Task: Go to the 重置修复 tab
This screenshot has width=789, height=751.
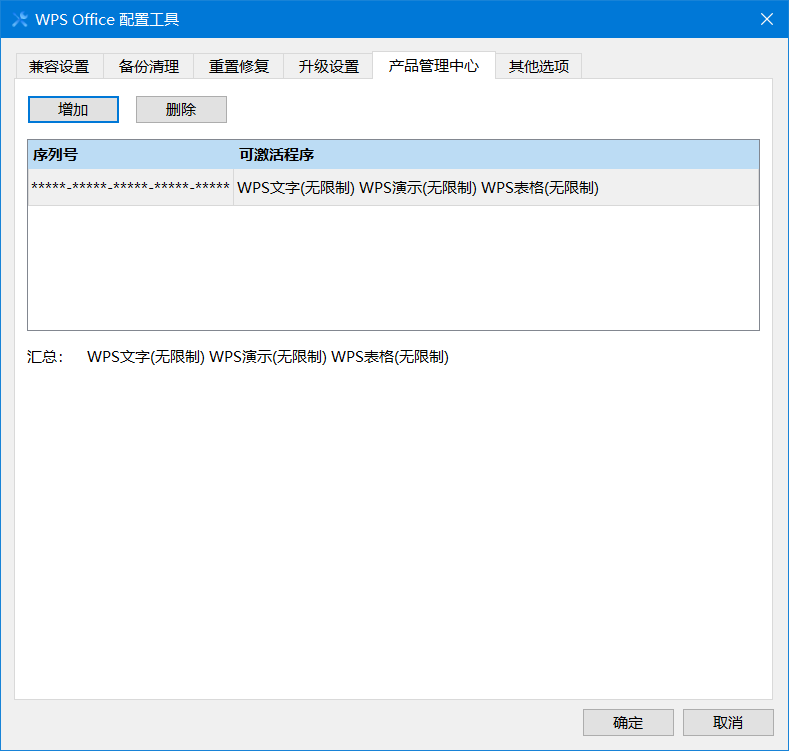Action: (x=239, y=66)
